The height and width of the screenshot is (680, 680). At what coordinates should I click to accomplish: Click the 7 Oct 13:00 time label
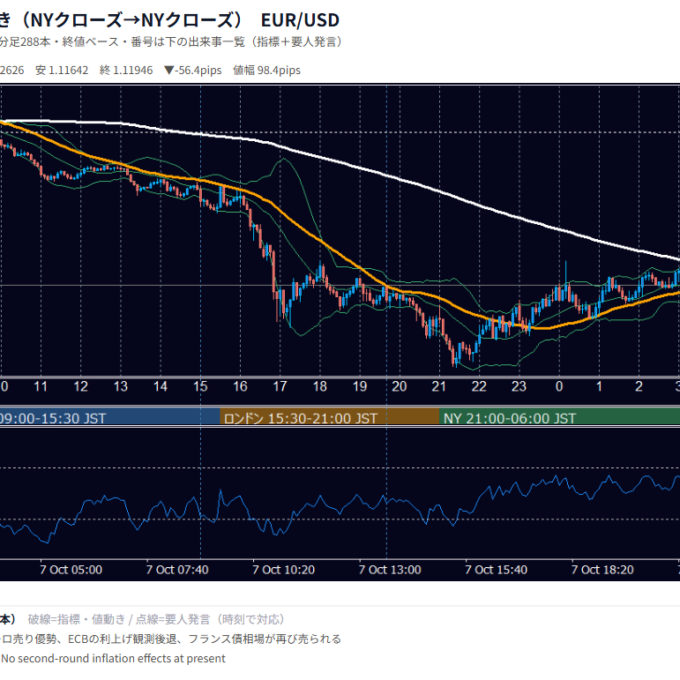click(390, 569)
